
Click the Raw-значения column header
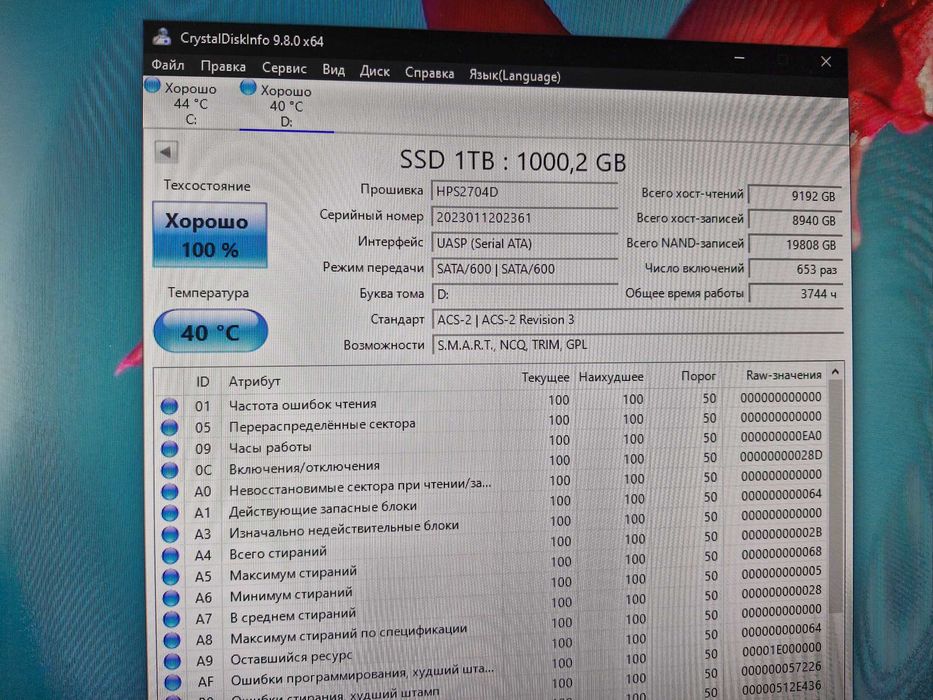[784, 376]
